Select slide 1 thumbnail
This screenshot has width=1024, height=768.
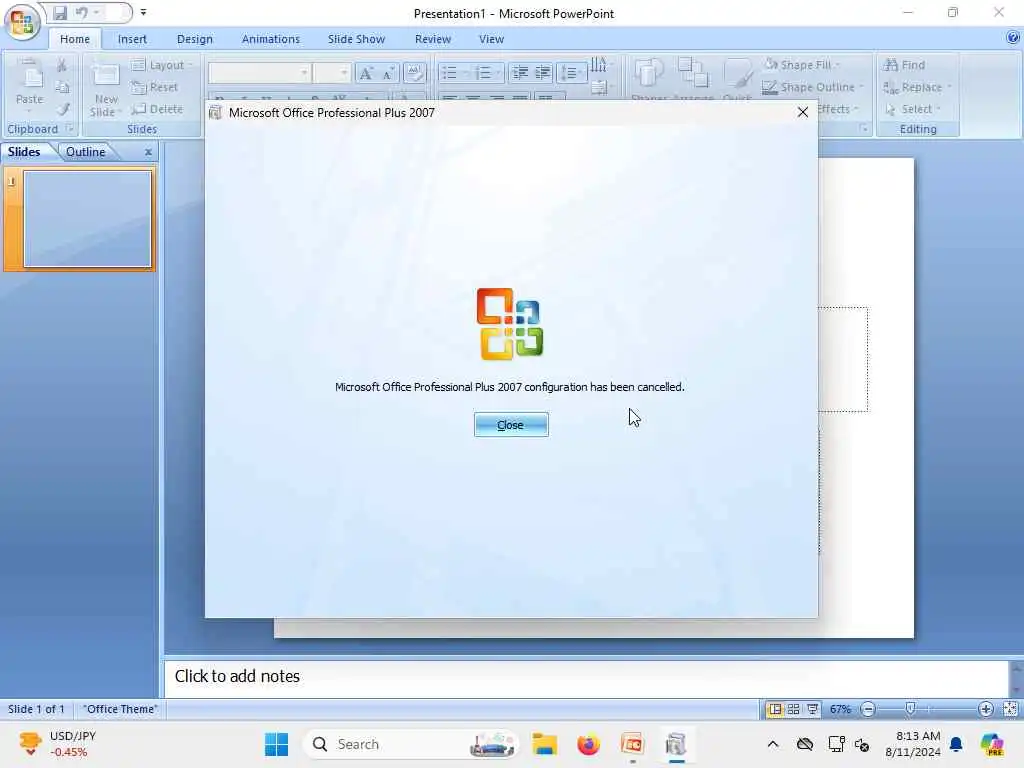tap(88, 219)
